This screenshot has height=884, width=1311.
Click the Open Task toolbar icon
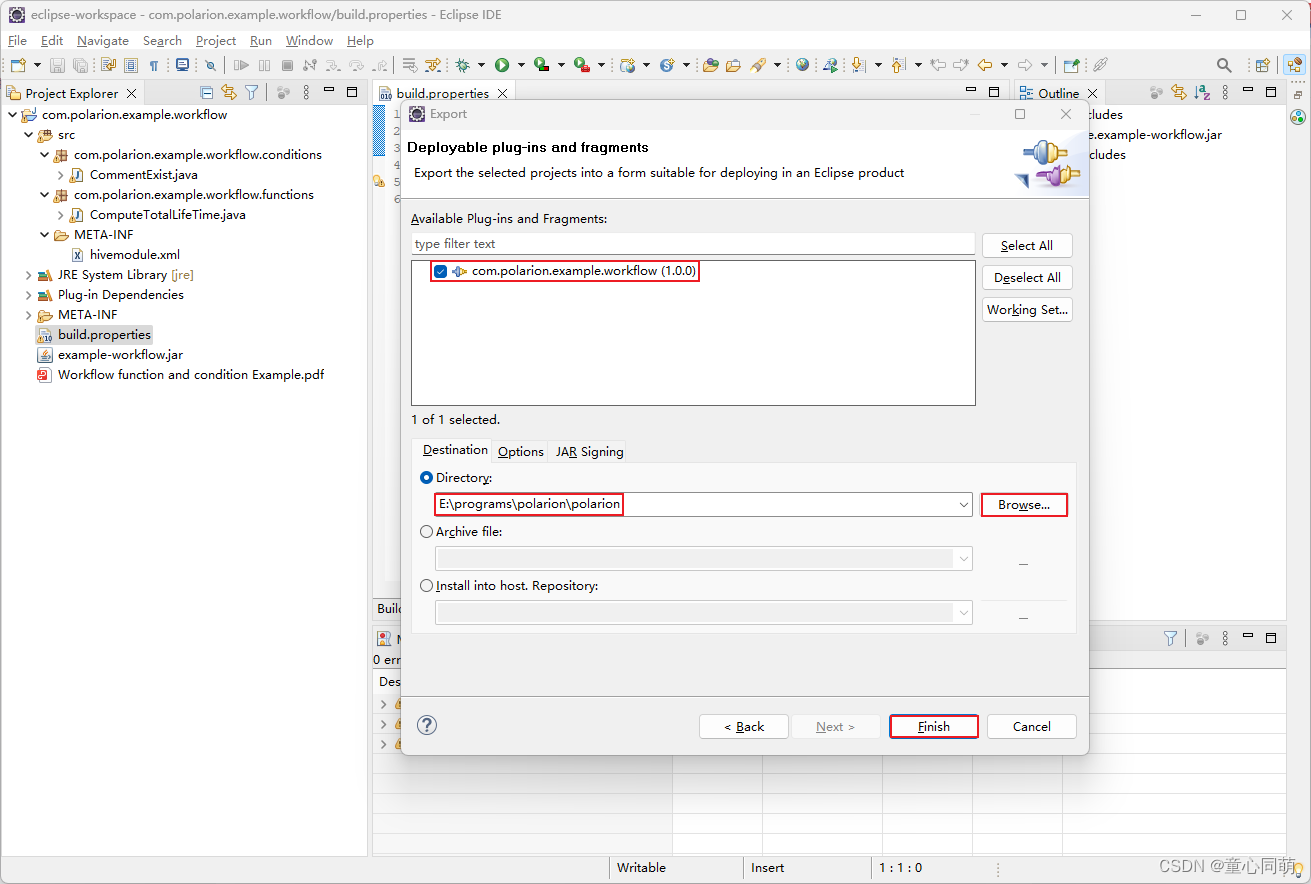click(733, 65)
